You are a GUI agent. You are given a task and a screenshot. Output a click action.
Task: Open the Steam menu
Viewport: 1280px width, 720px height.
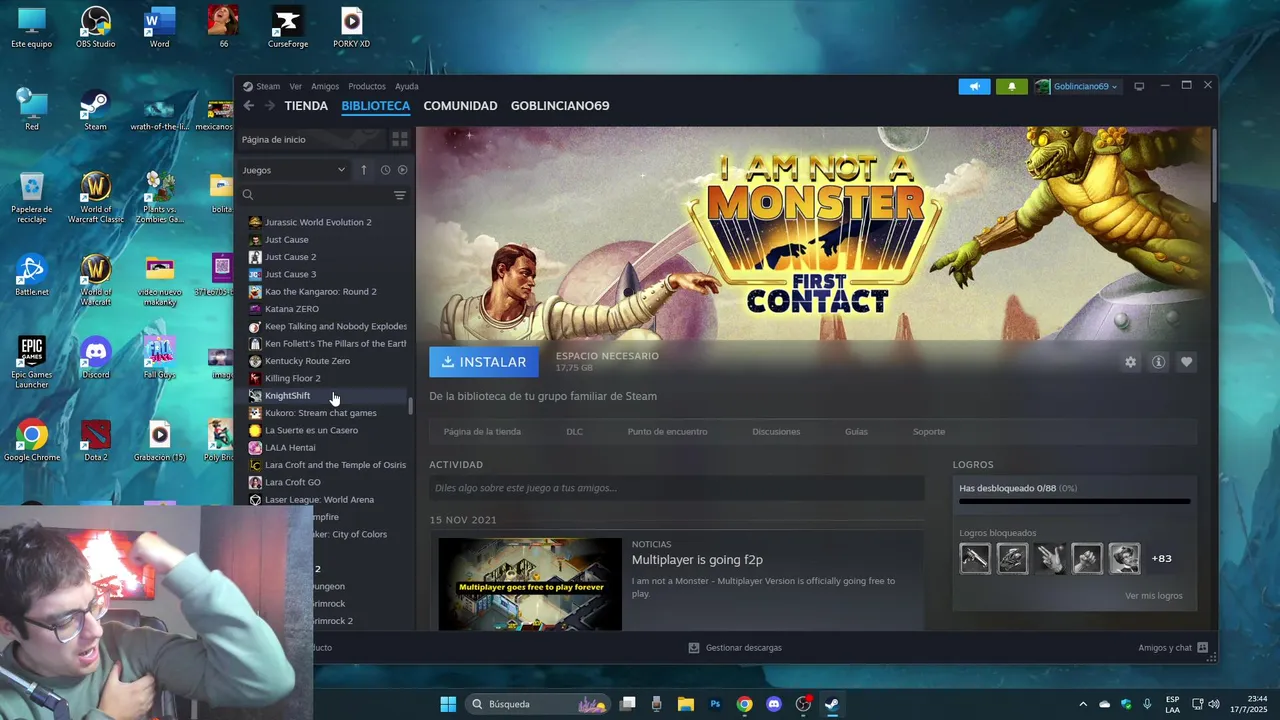coord(262,86)
